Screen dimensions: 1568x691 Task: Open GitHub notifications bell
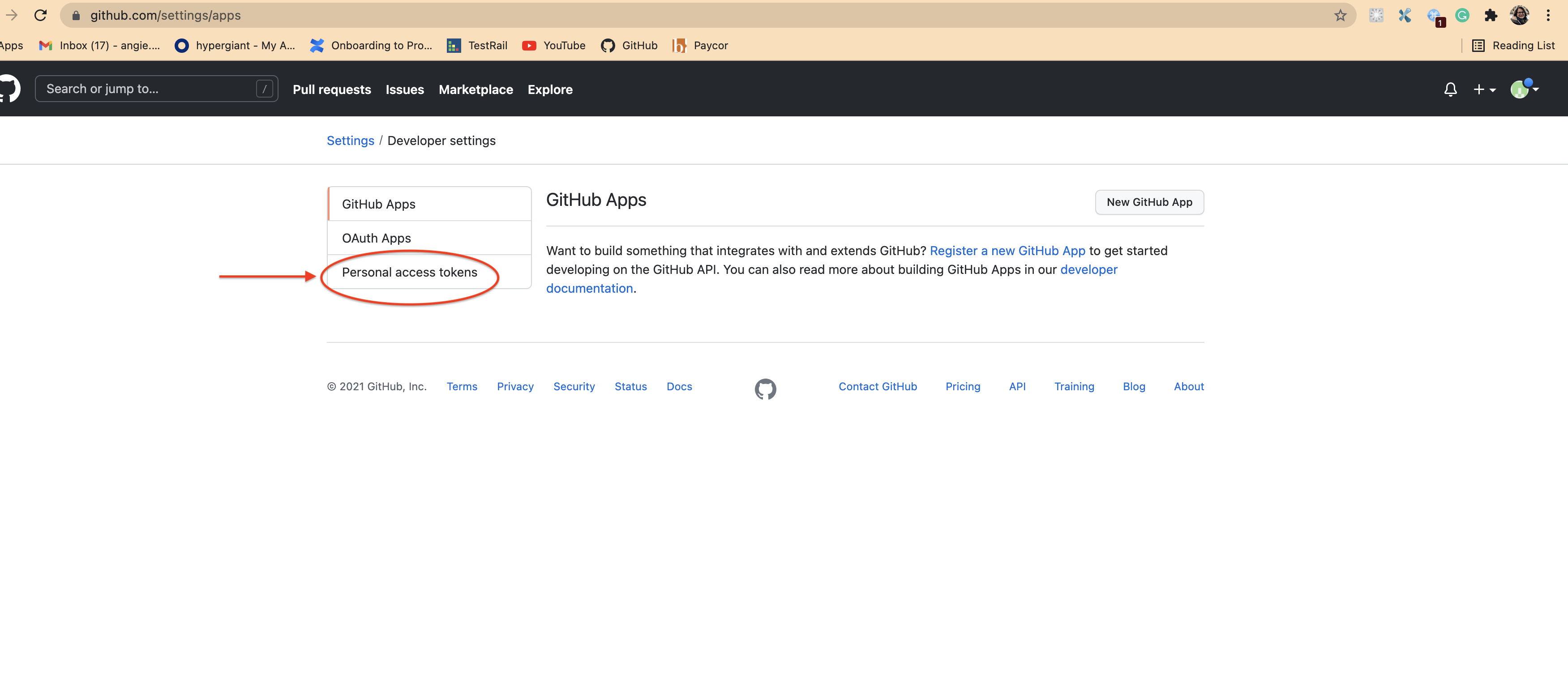[1451, 89]
